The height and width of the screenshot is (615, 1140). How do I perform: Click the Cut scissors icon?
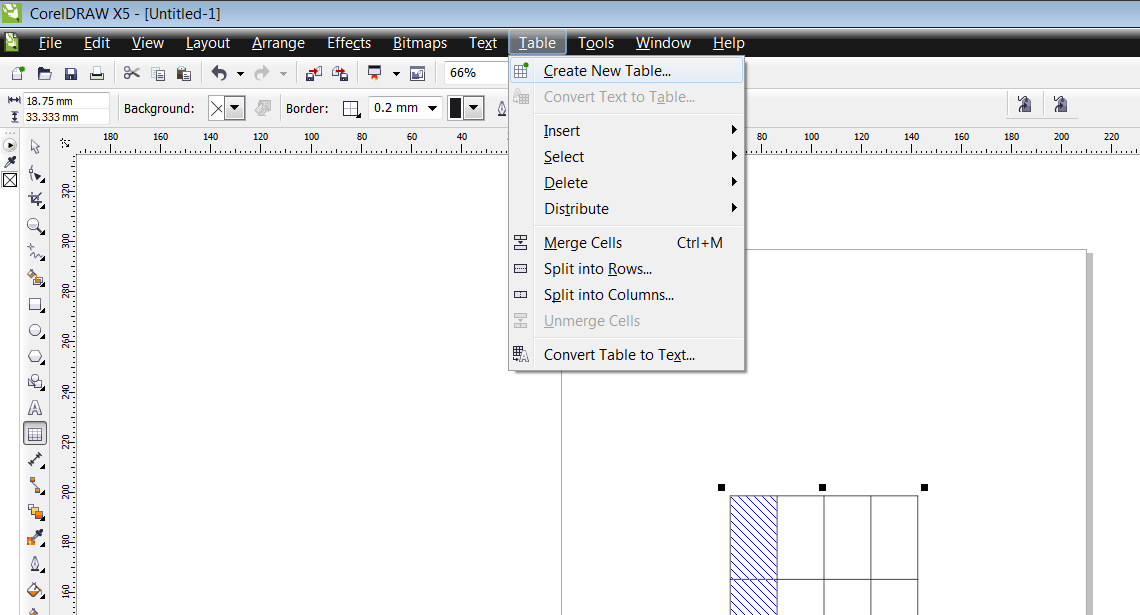coord(131,73)
